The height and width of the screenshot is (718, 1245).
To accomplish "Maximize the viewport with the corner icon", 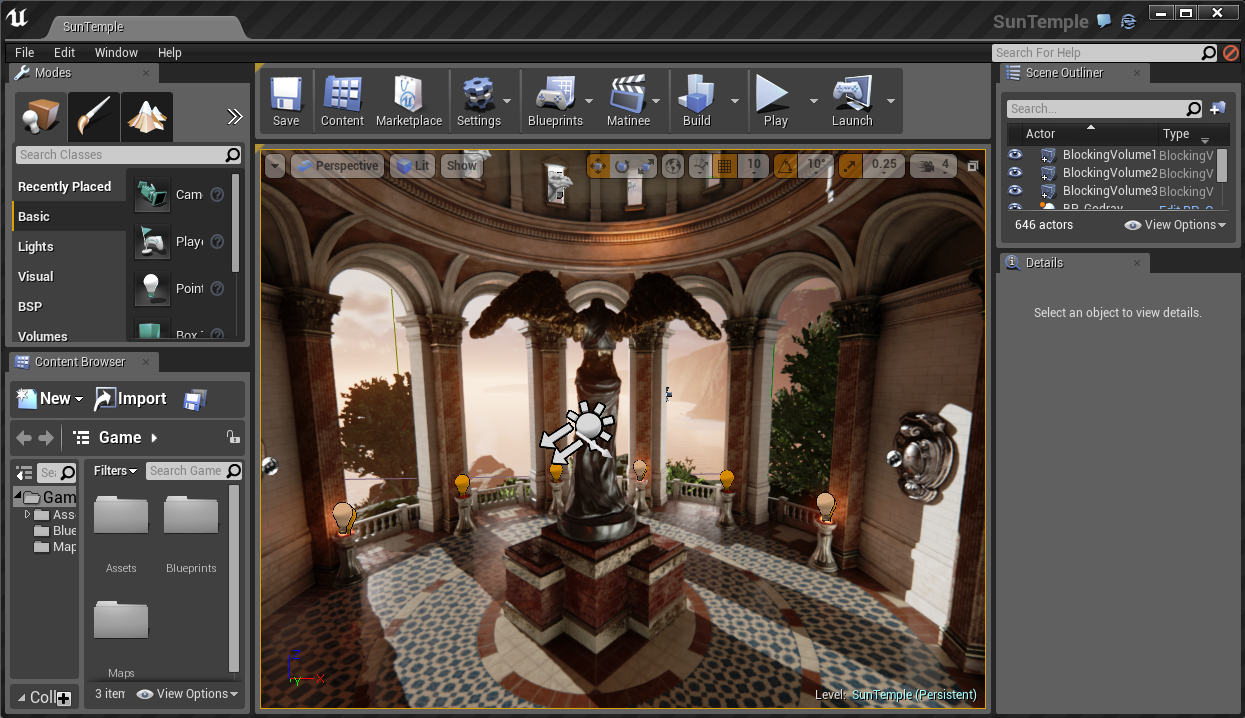I will point(972,166).
